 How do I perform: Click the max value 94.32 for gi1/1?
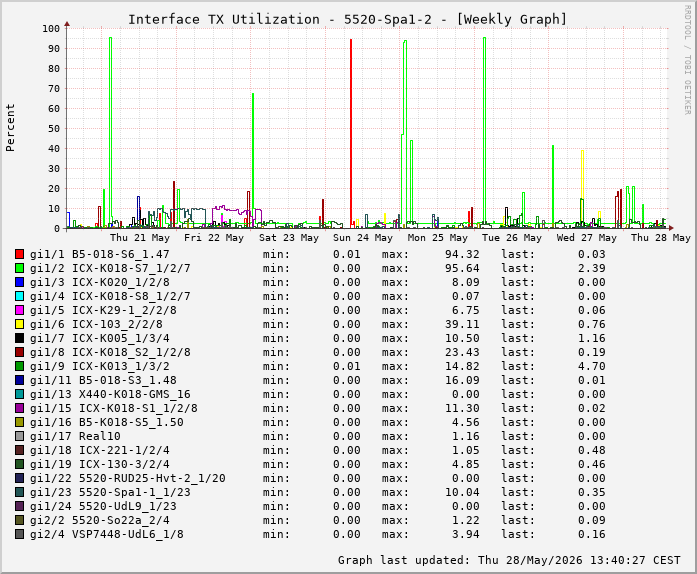click(462, 254)
